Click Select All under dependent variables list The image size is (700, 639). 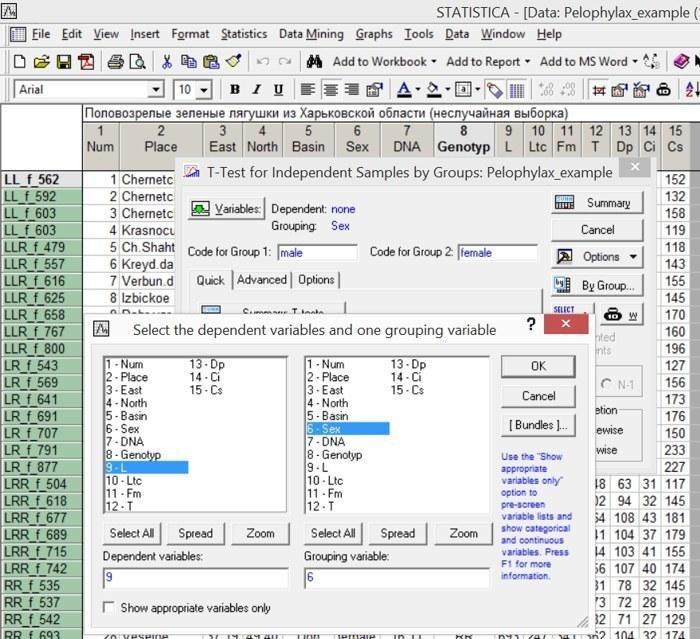(x=132, y=533)
